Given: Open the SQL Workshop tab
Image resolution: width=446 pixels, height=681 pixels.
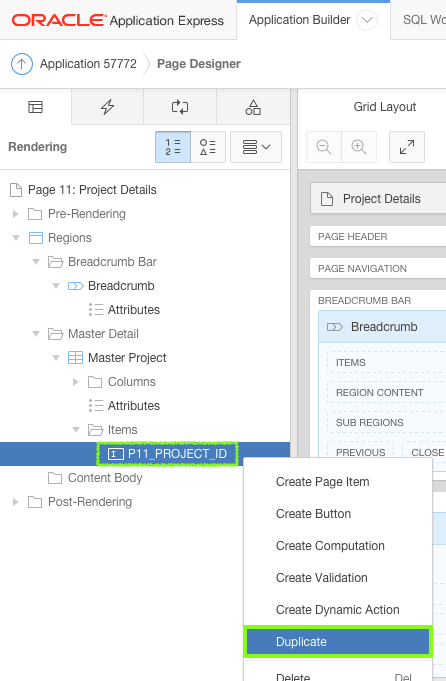Looking at the screenshot, I should pyautogui.click(x=424, y=20).
